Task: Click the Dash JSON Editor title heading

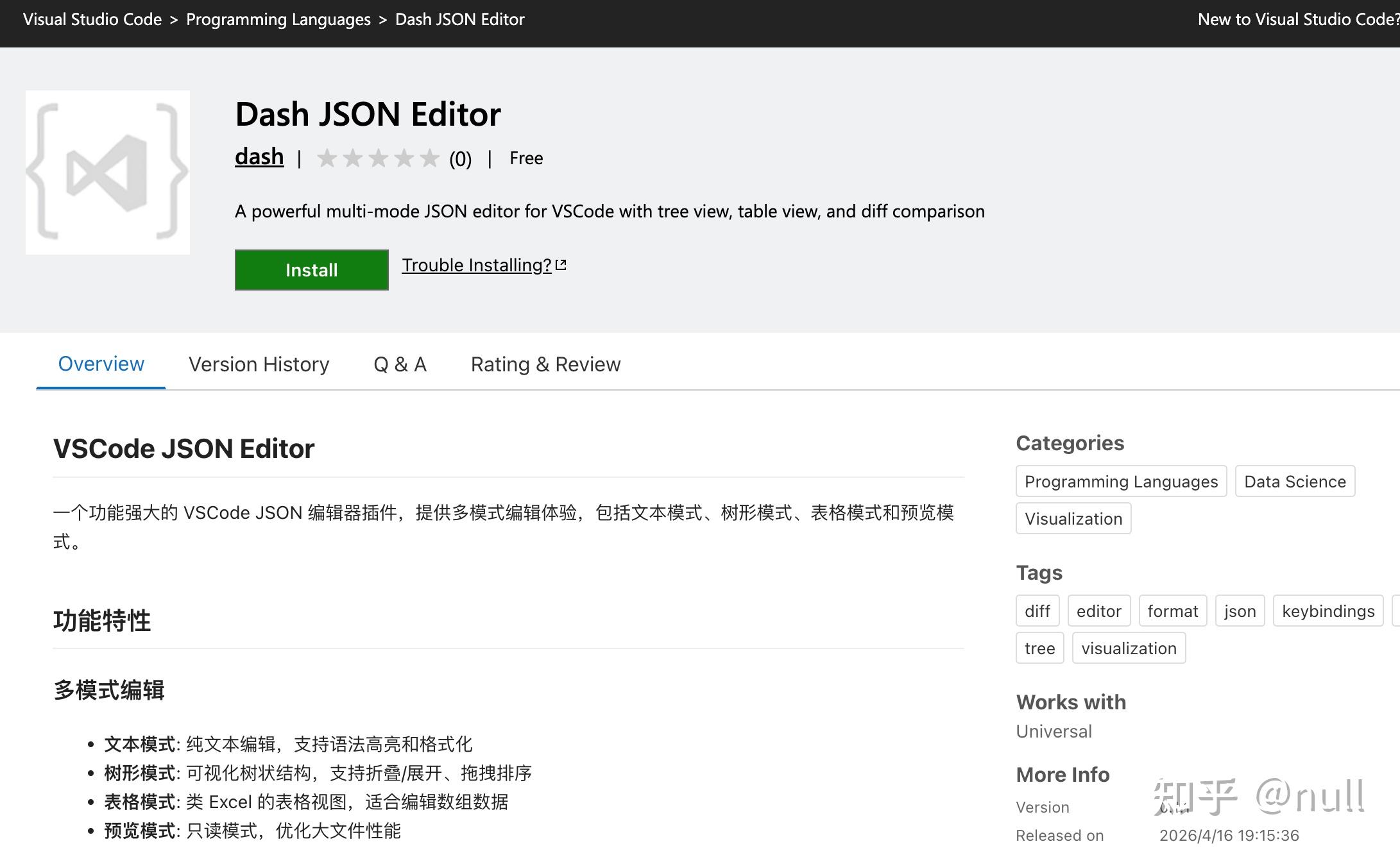Action: point(368,114)
